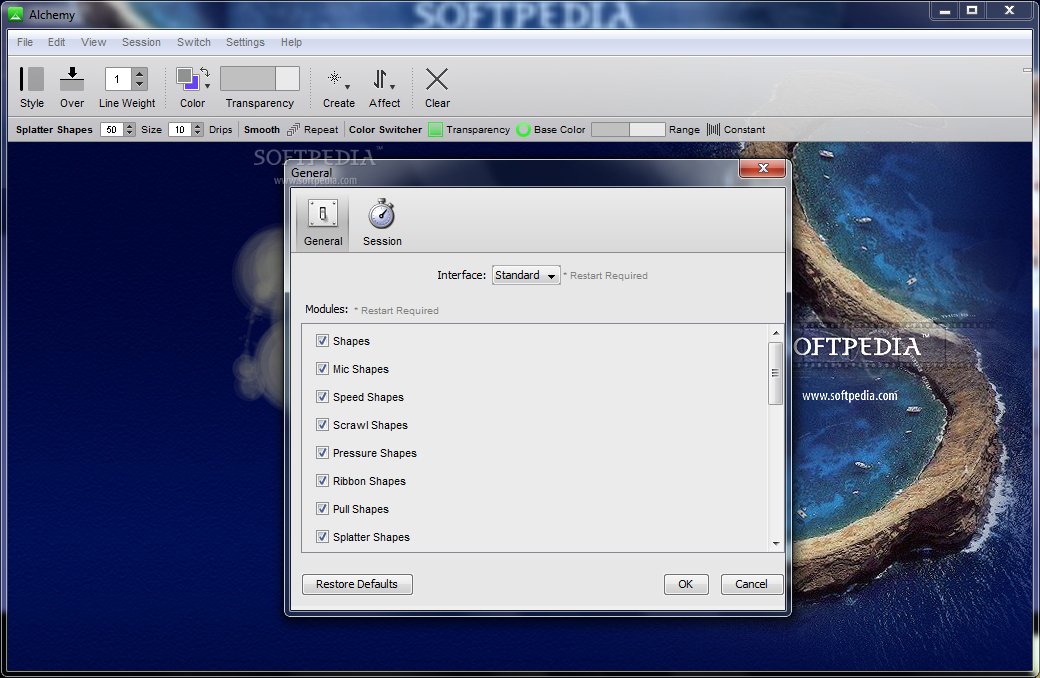
Task: Click the Alchemy app logo in title bar
Action: [x=15, y=14]
